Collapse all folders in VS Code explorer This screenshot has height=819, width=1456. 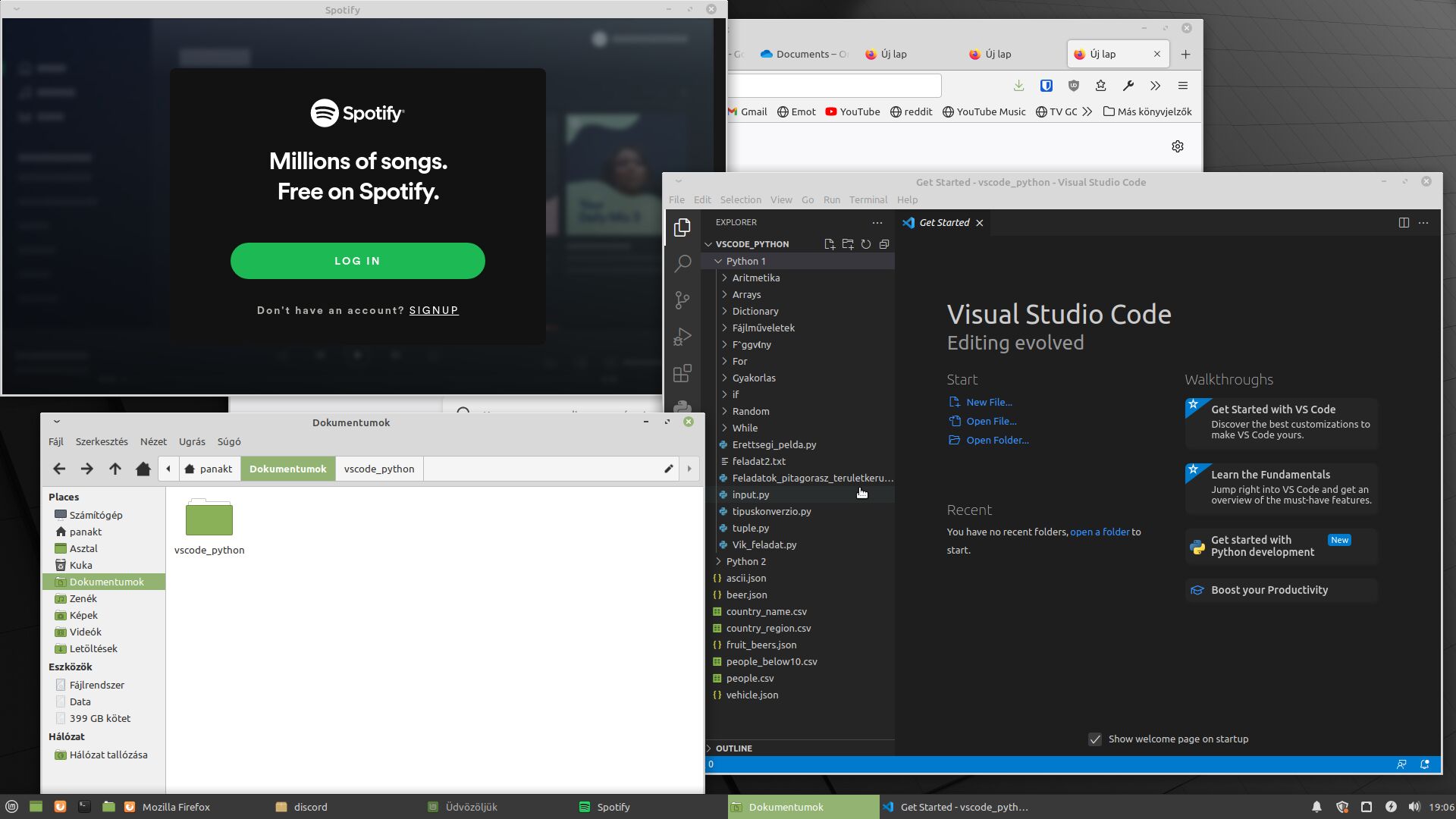(884, 244)
